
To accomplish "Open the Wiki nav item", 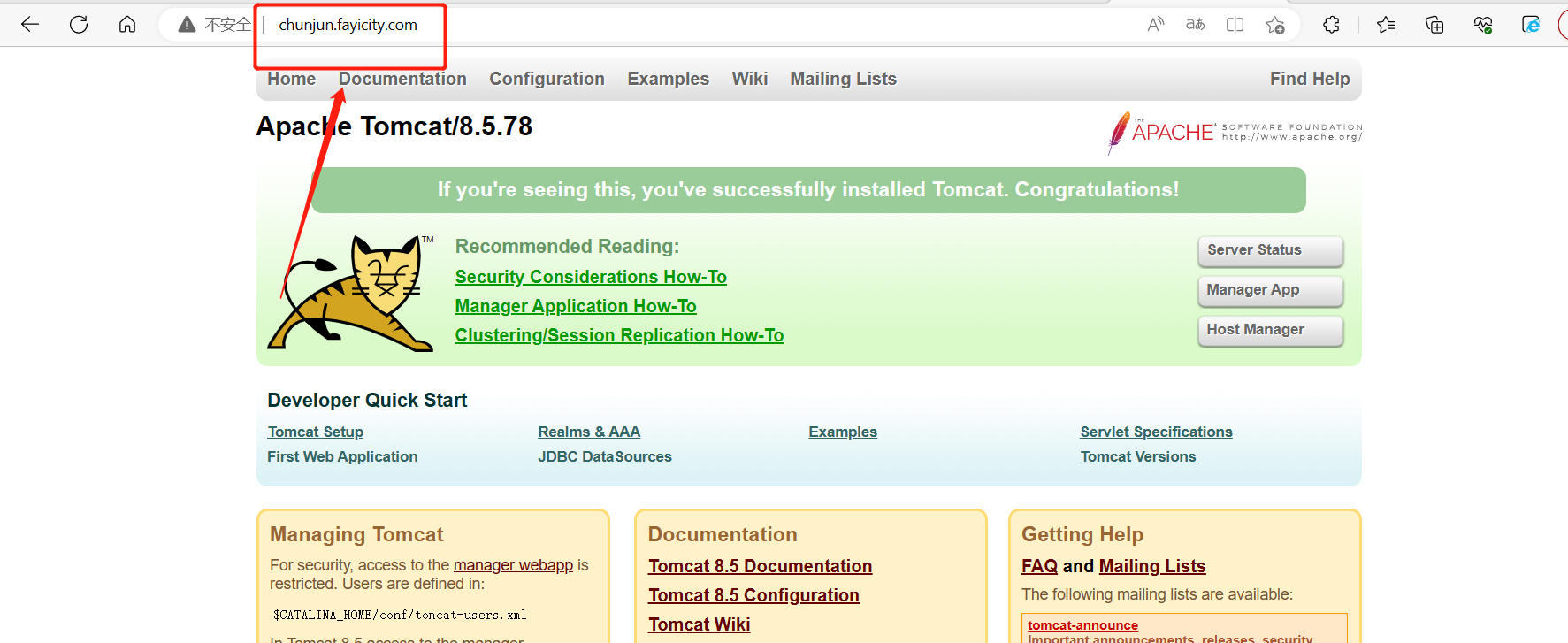I will pyautogui.click(x=749, y=79).
